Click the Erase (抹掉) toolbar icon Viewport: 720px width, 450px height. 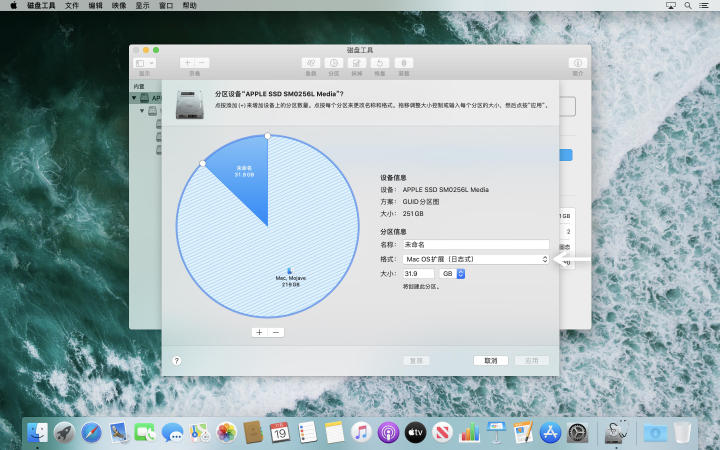pos(357,63)
